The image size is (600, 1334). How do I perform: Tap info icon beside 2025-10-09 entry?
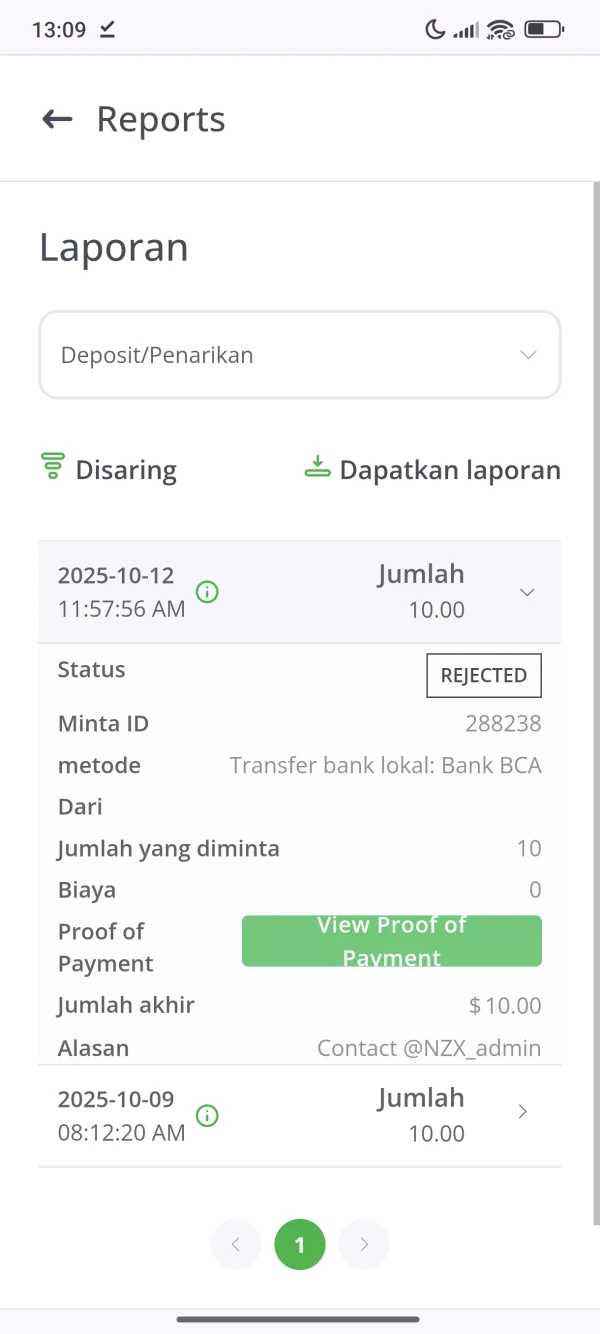(207, 1116)
